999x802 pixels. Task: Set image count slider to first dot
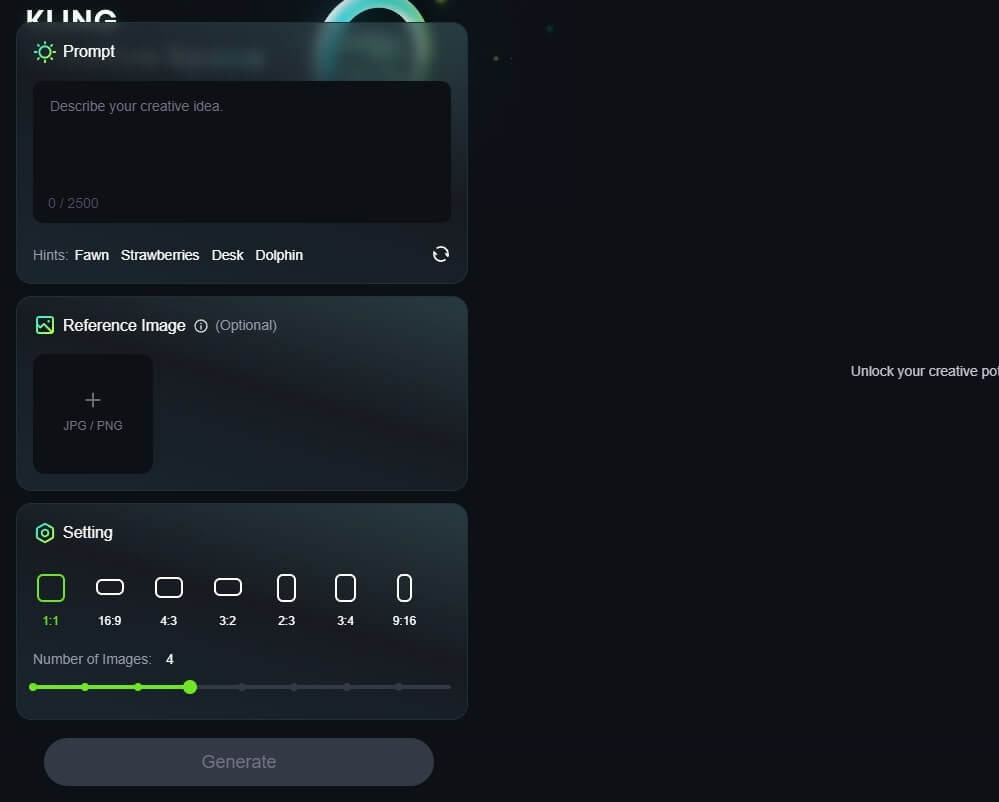[34, 687]
